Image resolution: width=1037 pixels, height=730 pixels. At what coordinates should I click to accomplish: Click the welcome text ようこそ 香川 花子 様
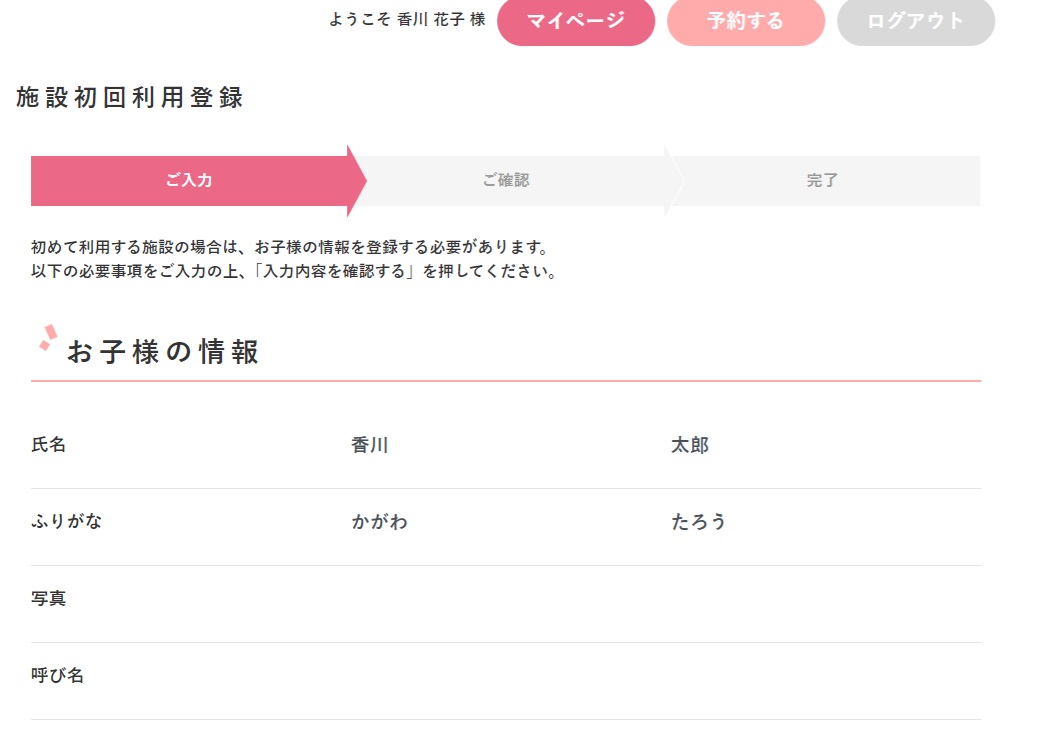tap(407, 20)
